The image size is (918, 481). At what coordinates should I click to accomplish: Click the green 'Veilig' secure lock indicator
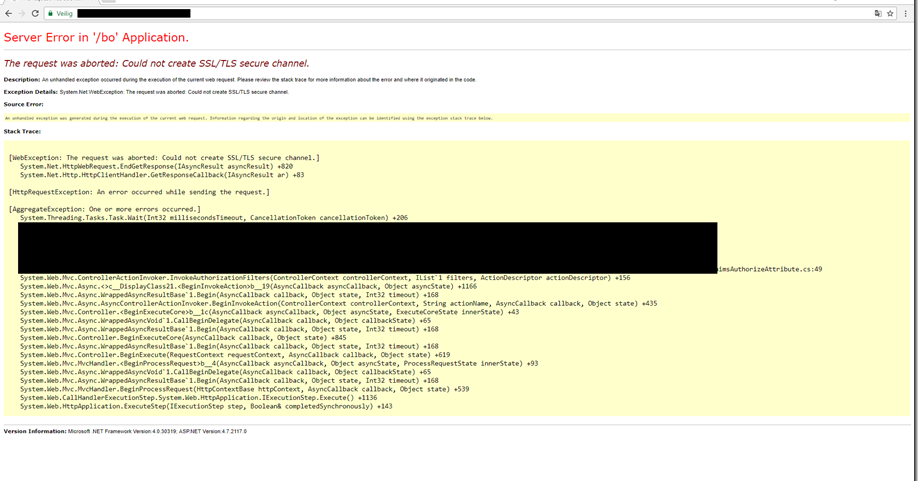pos(60,13)
